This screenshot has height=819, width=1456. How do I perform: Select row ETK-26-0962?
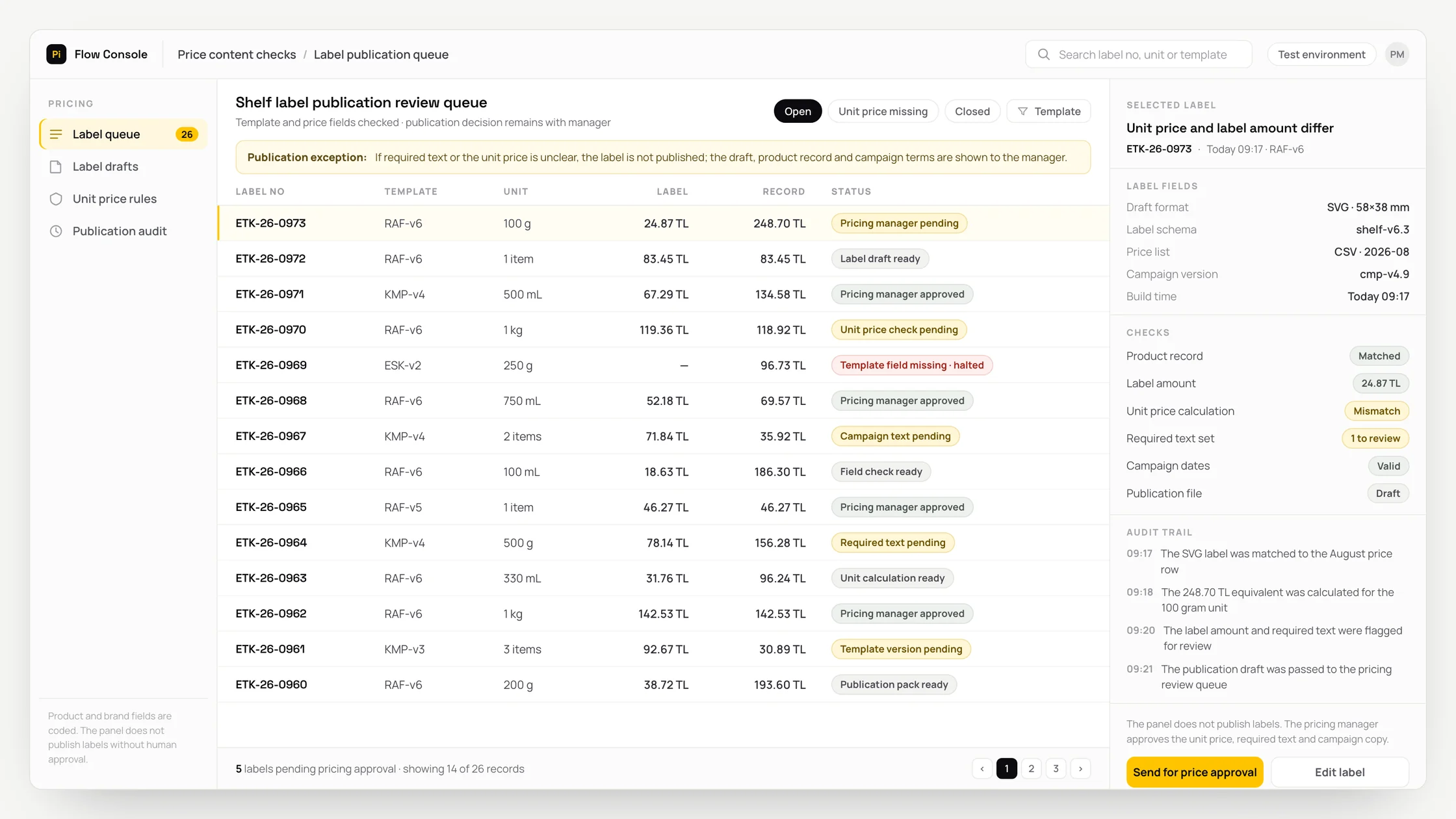tap(663, 614)
